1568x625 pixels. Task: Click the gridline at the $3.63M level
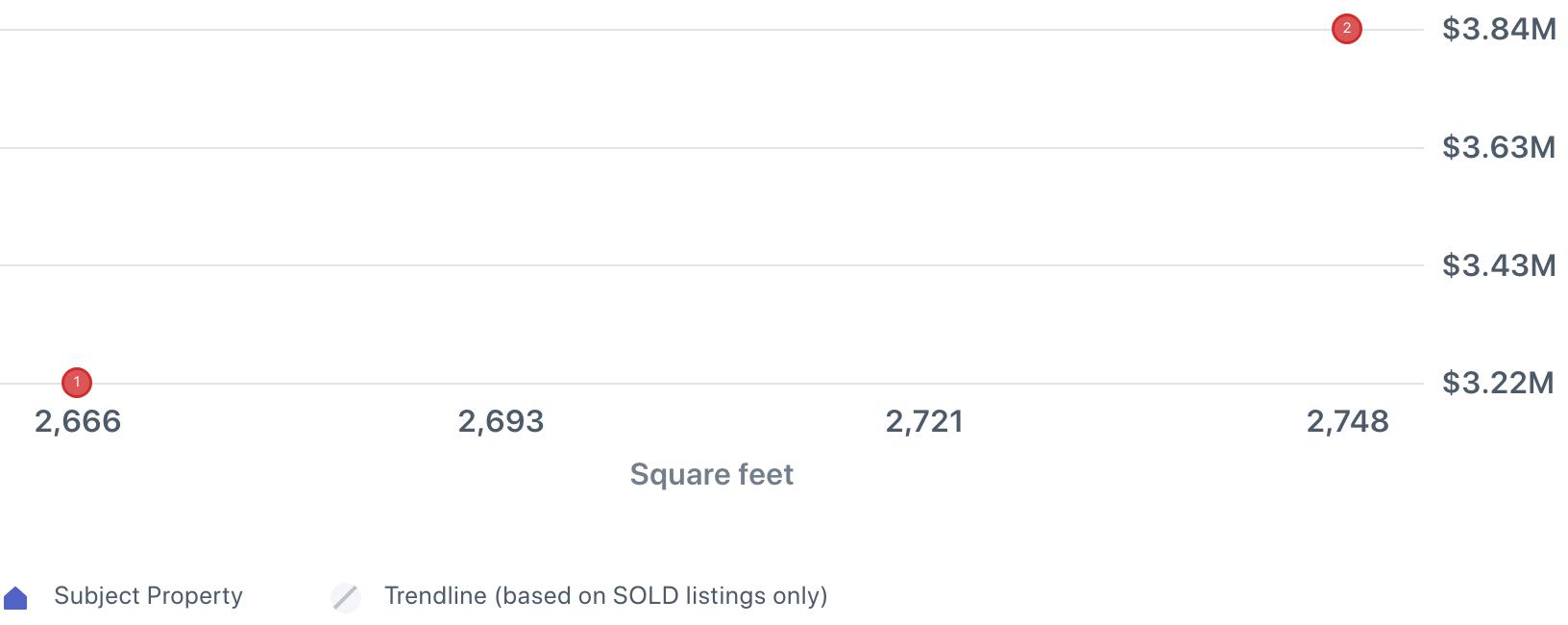point(711,148)
